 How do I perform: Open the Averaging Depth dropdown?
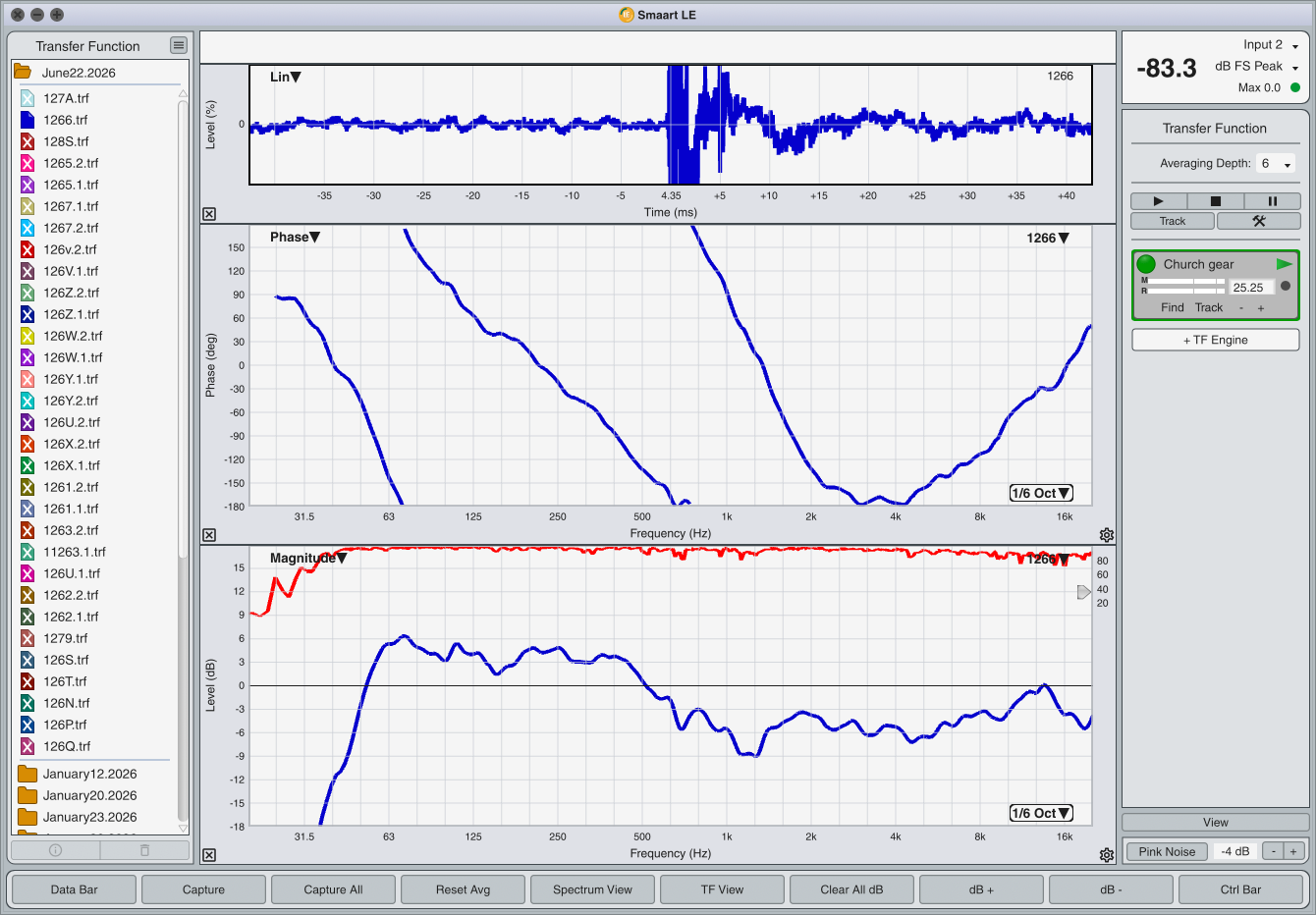[1276, 164]
